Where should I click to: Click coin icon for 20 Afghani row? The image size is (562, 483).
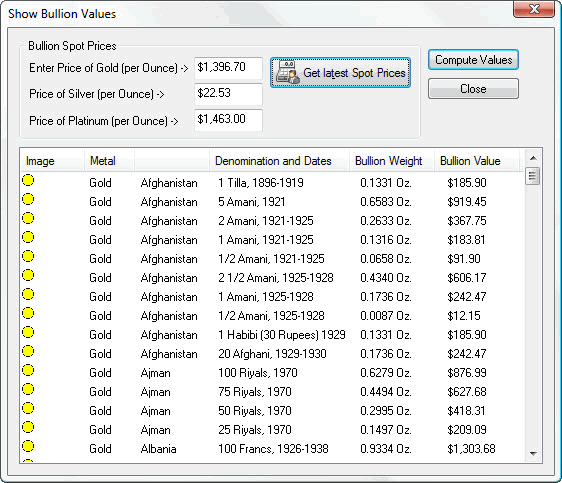click(x=28, y=351)
